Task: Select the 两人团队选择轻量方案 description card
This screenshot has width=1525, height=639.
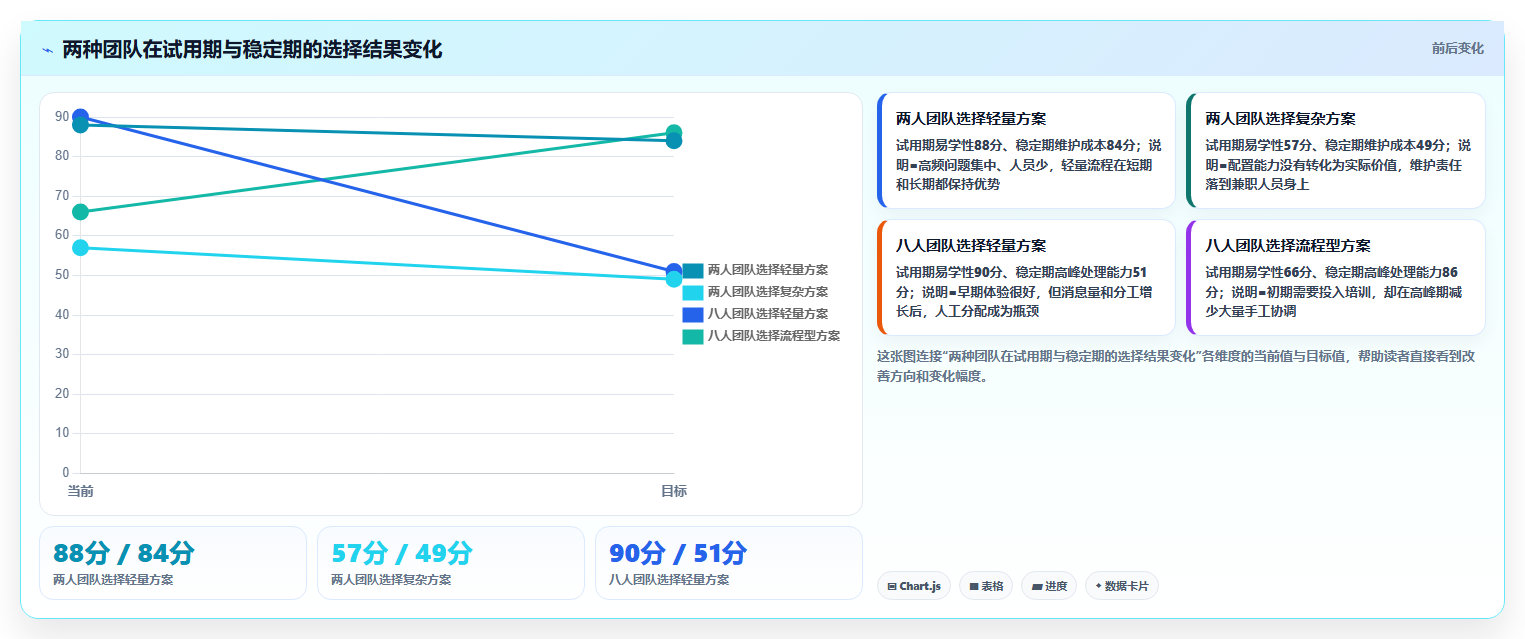Action: [1026, 151]
